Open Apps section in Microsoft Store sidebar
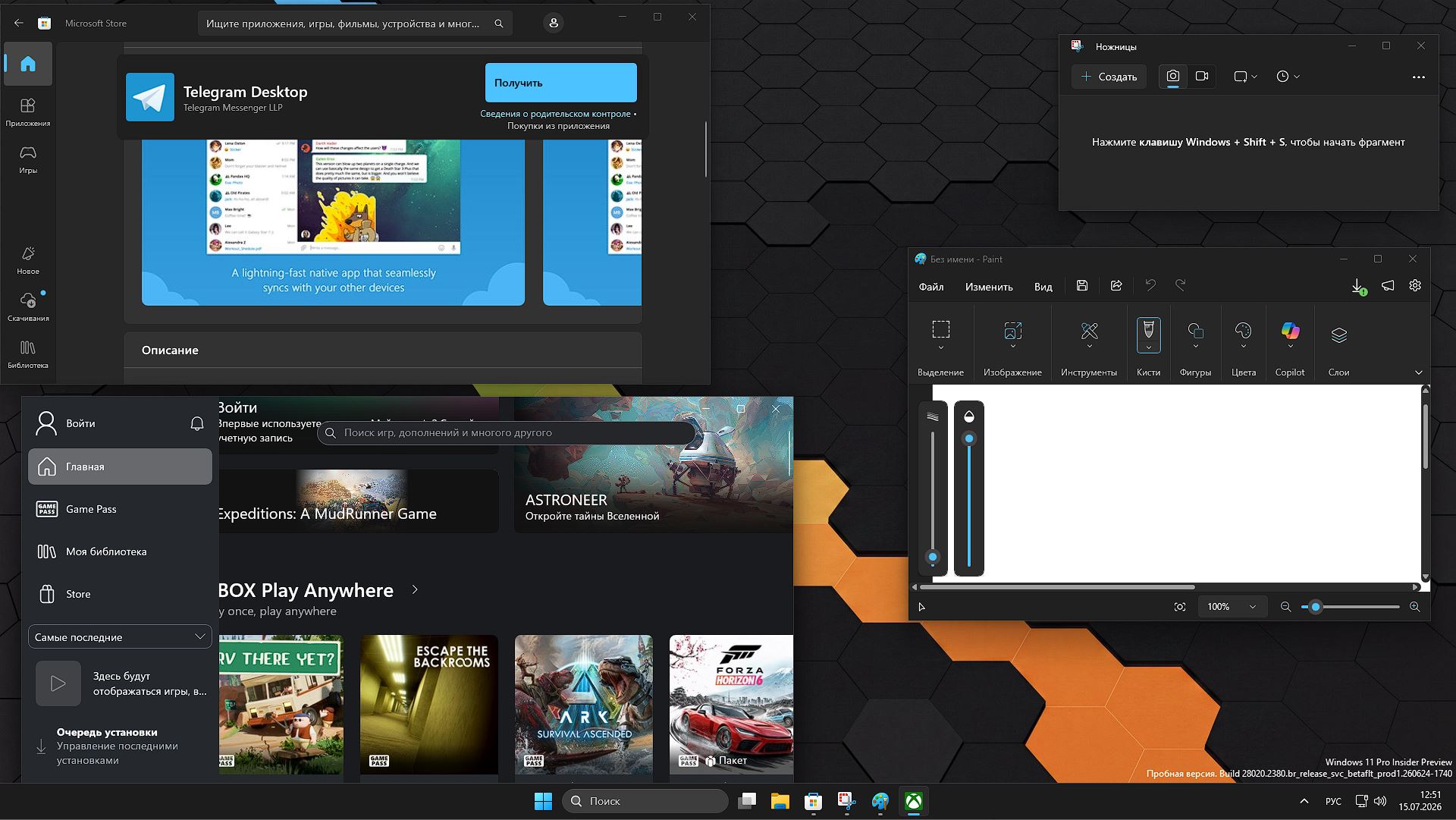Screen dimensions: 1456x820 click(x=28, y=112)
